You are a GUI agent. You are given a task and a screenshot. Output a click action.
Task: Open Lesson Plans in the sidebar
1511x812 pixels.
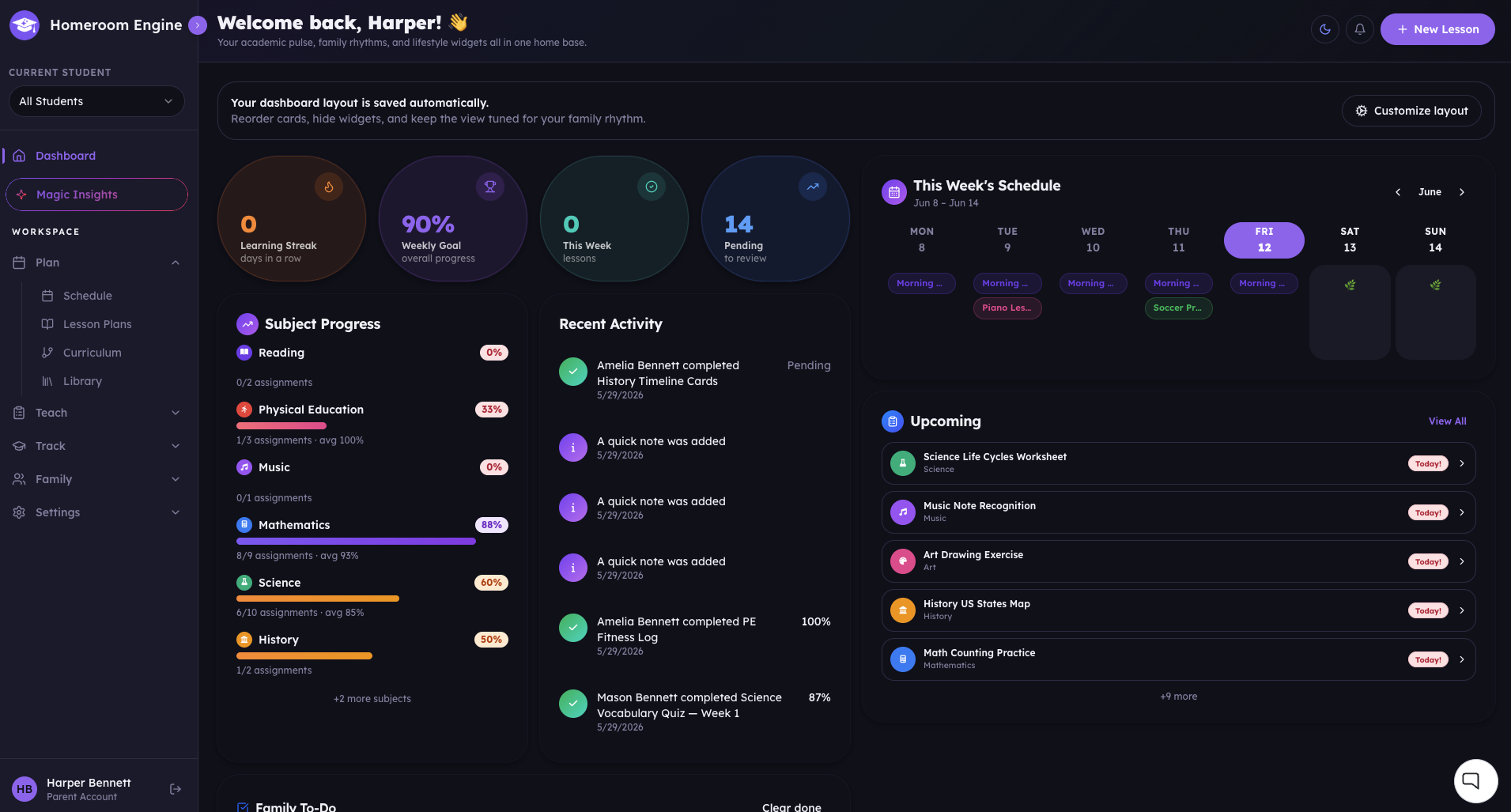(x=97, y=324)
